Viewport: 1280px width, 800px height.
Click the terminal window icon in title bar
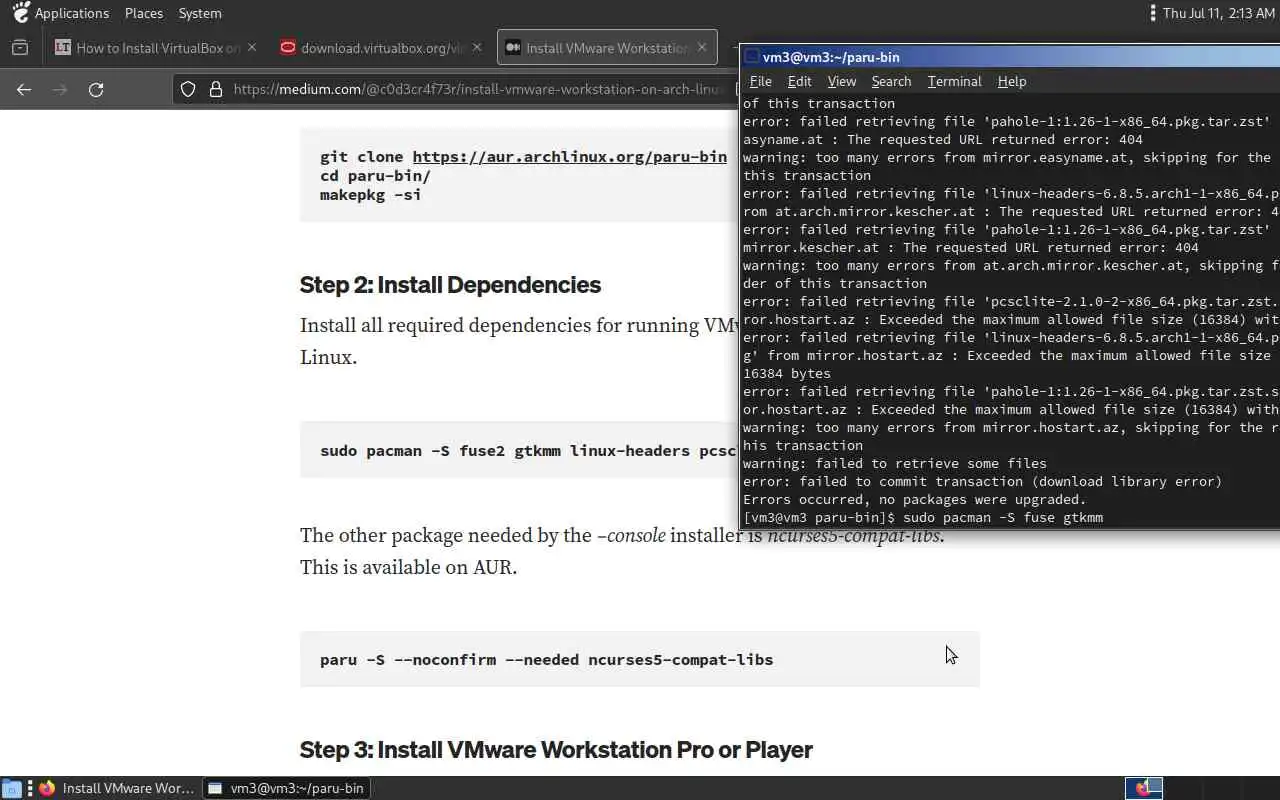coord(752,57)
